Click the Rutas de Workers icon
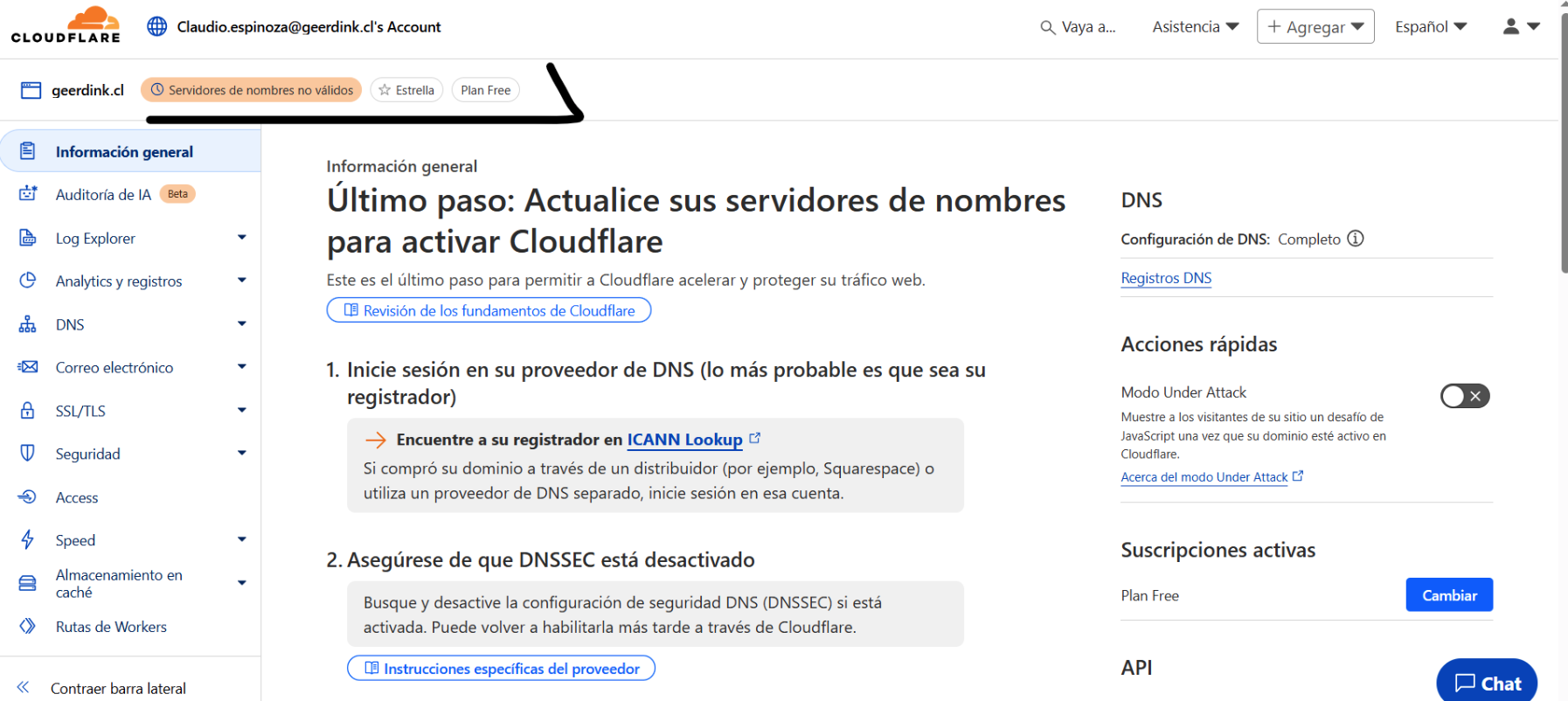 coord(28,627)
